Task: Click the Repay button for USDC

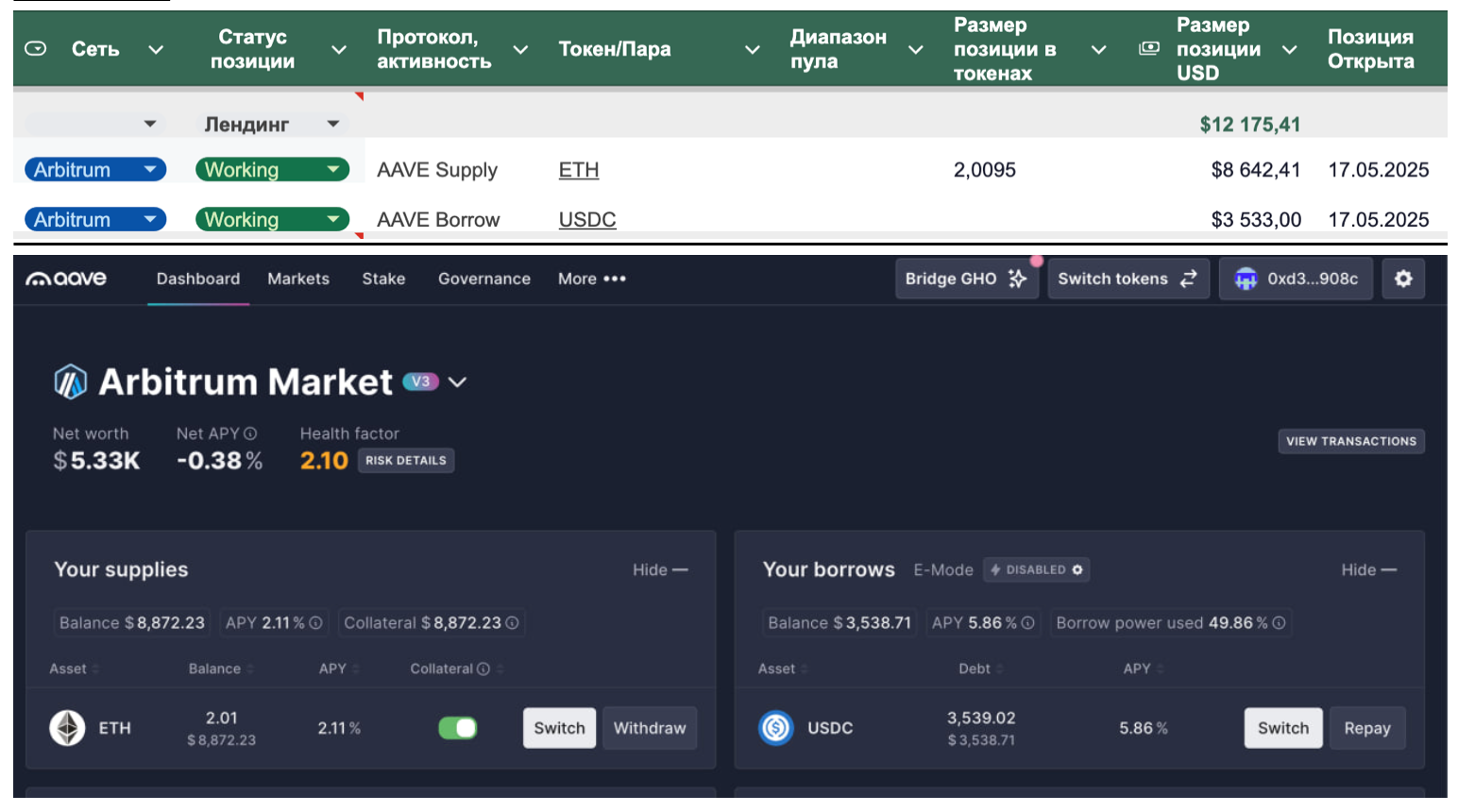Action: (x=1366, y=728)
